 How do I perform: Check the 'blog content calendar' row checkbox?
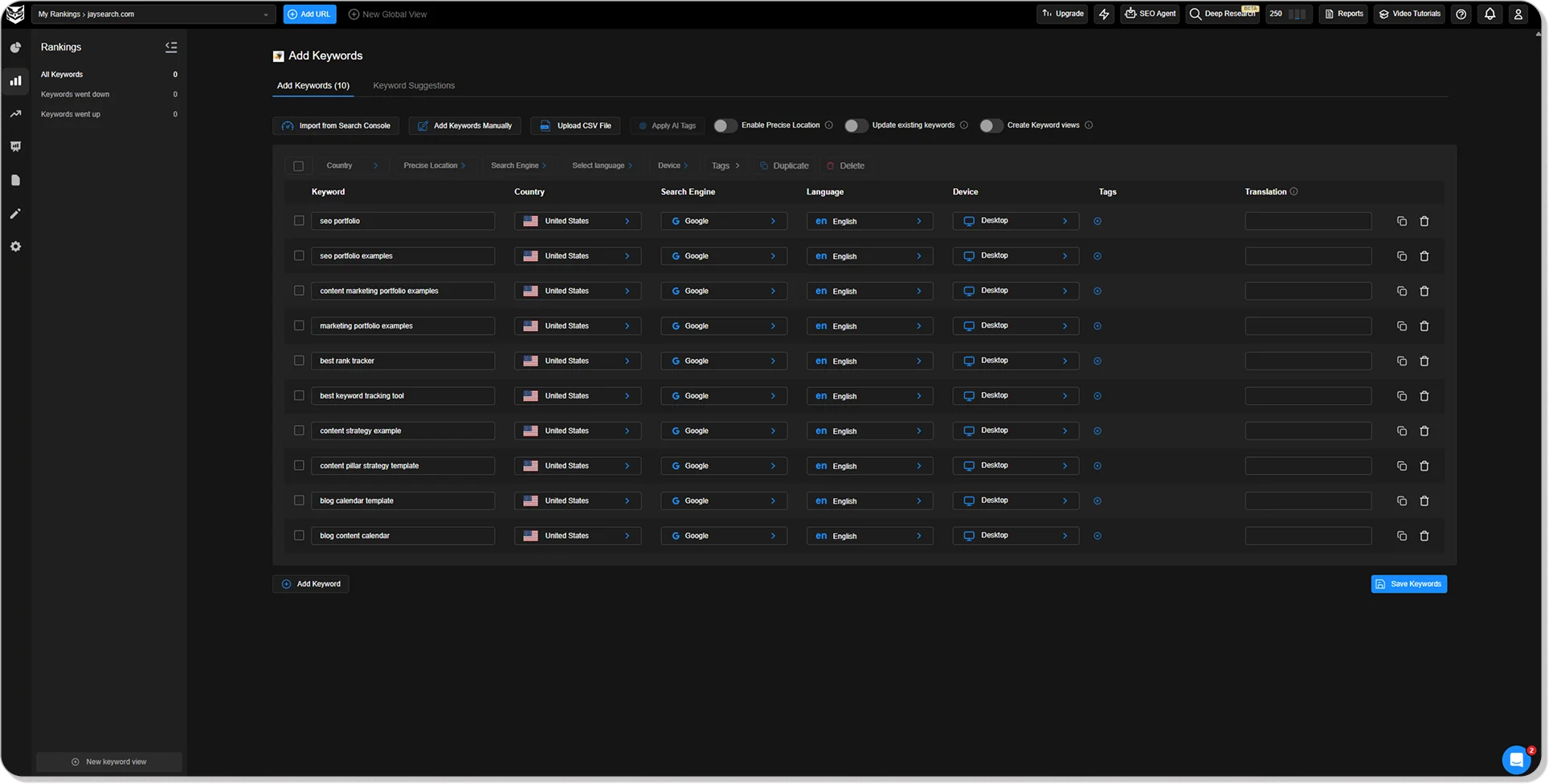click(299, 536)
